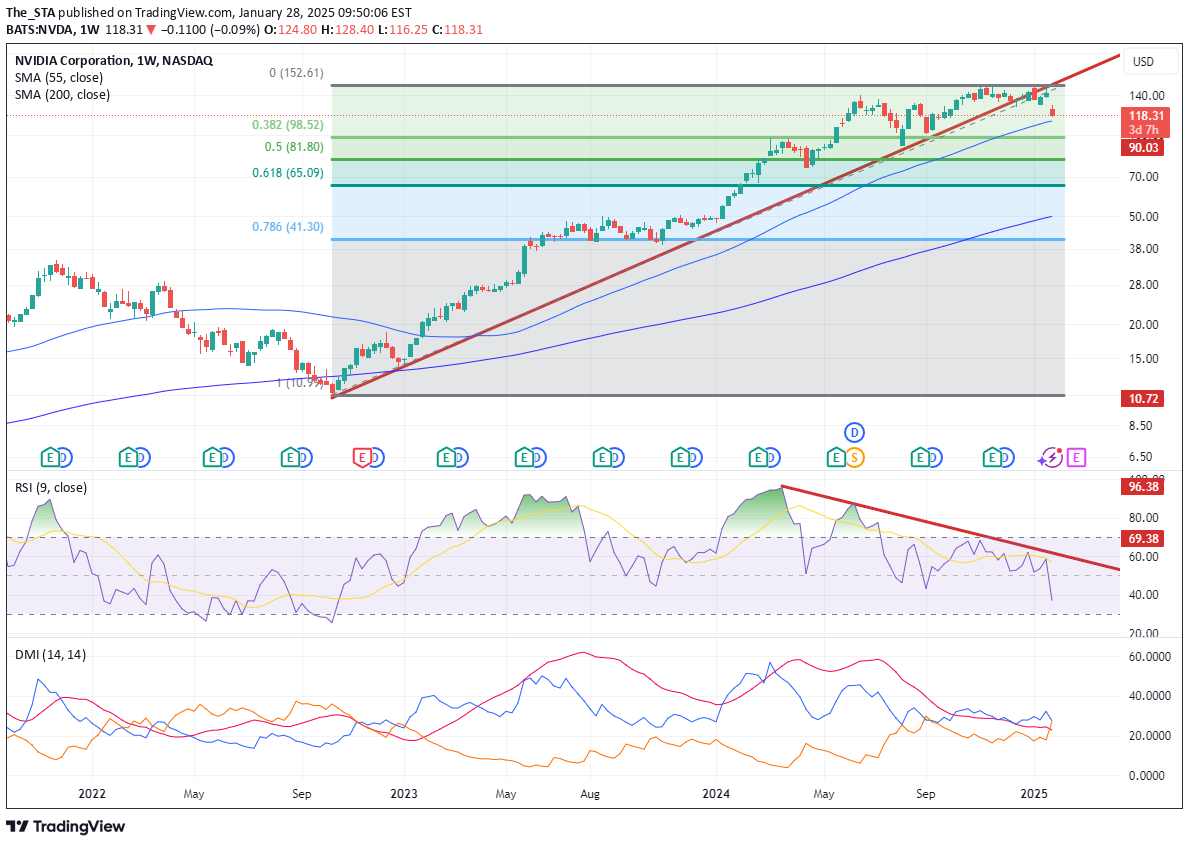
Task: Click the red 90.03 price label
Action: tap(1143, 147)
